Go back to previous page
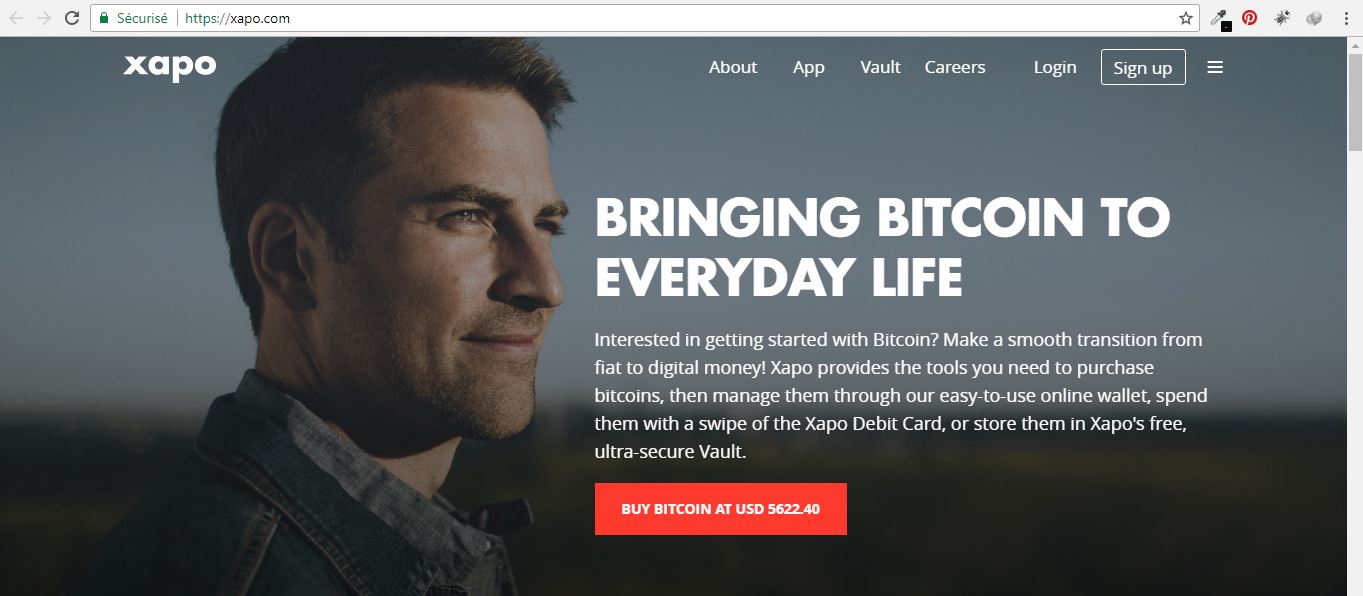This screenshot has height=596, width=1363. 16,18
